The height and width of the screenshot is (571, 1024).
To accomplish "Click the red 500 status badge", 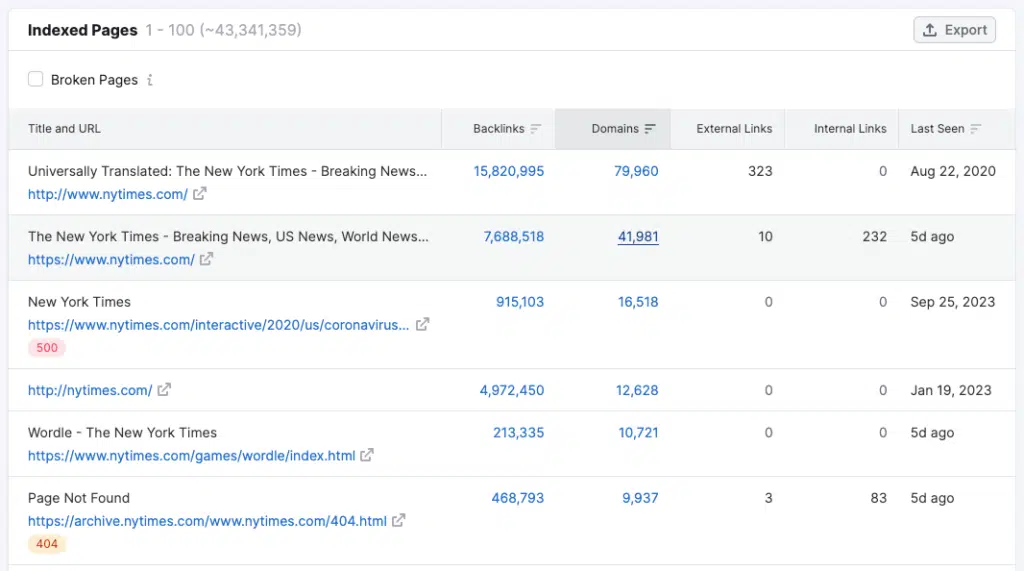I will point(46,348).
